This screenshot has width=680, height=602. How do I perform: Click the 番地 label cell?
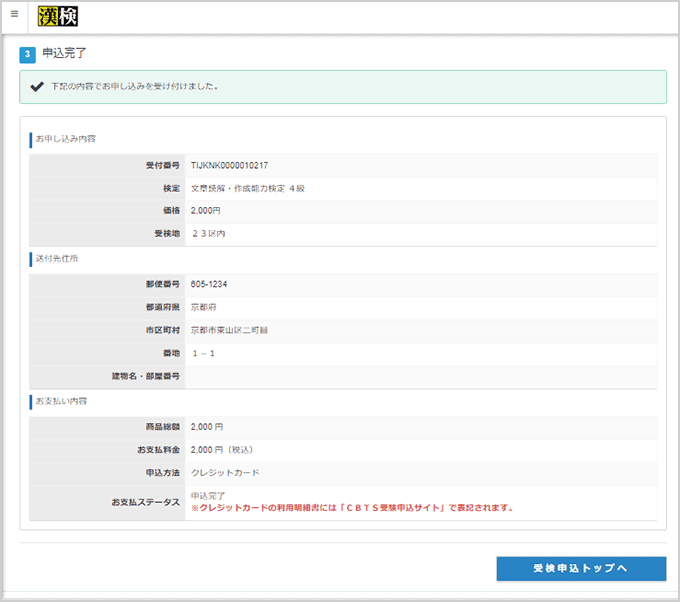click(107, 353)
